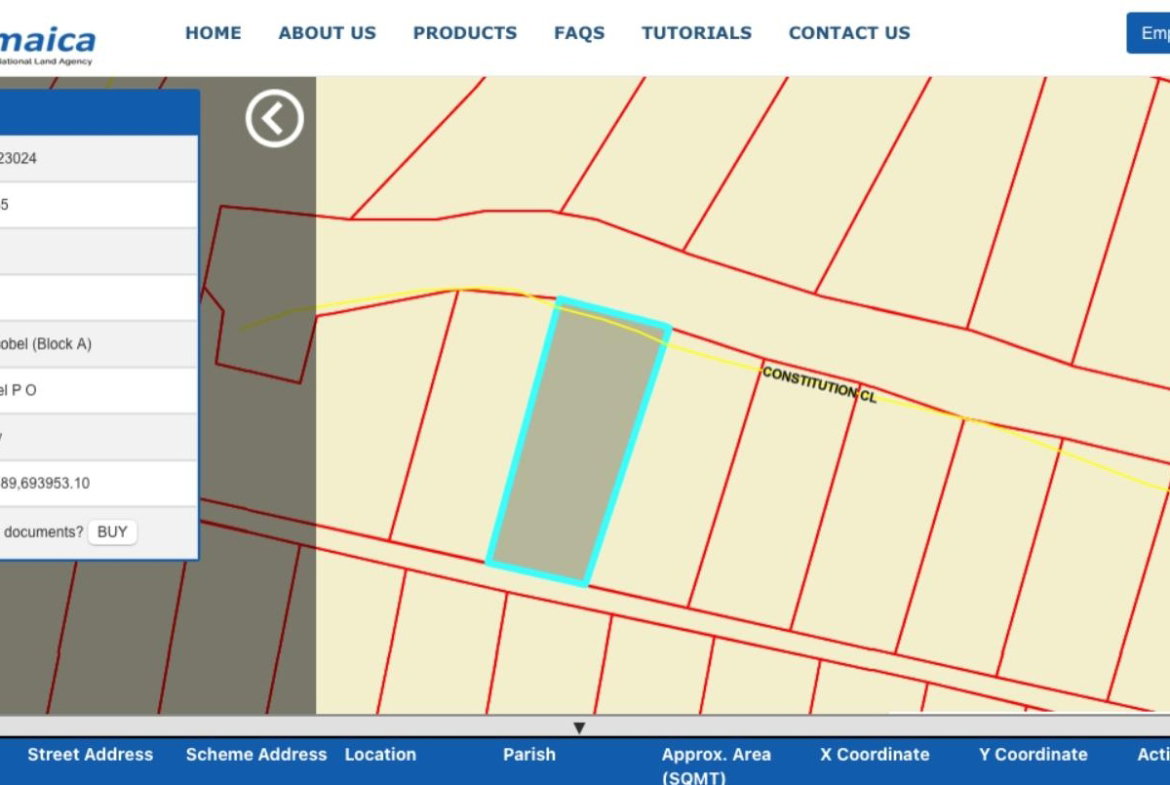Open the TUTORIALS page

[696, 32]
